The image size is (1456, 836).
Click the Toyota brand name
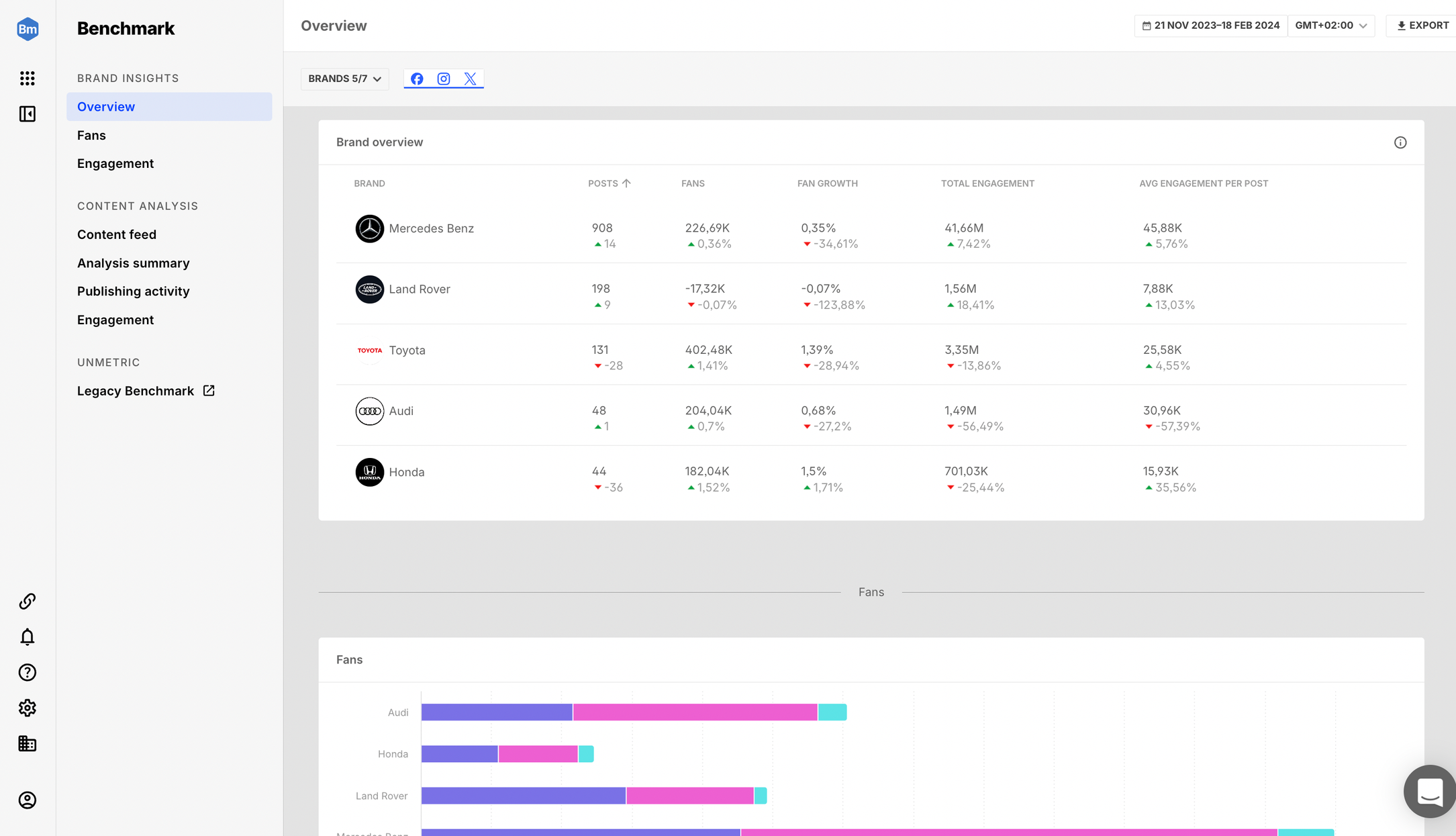[x=407, y=351]
